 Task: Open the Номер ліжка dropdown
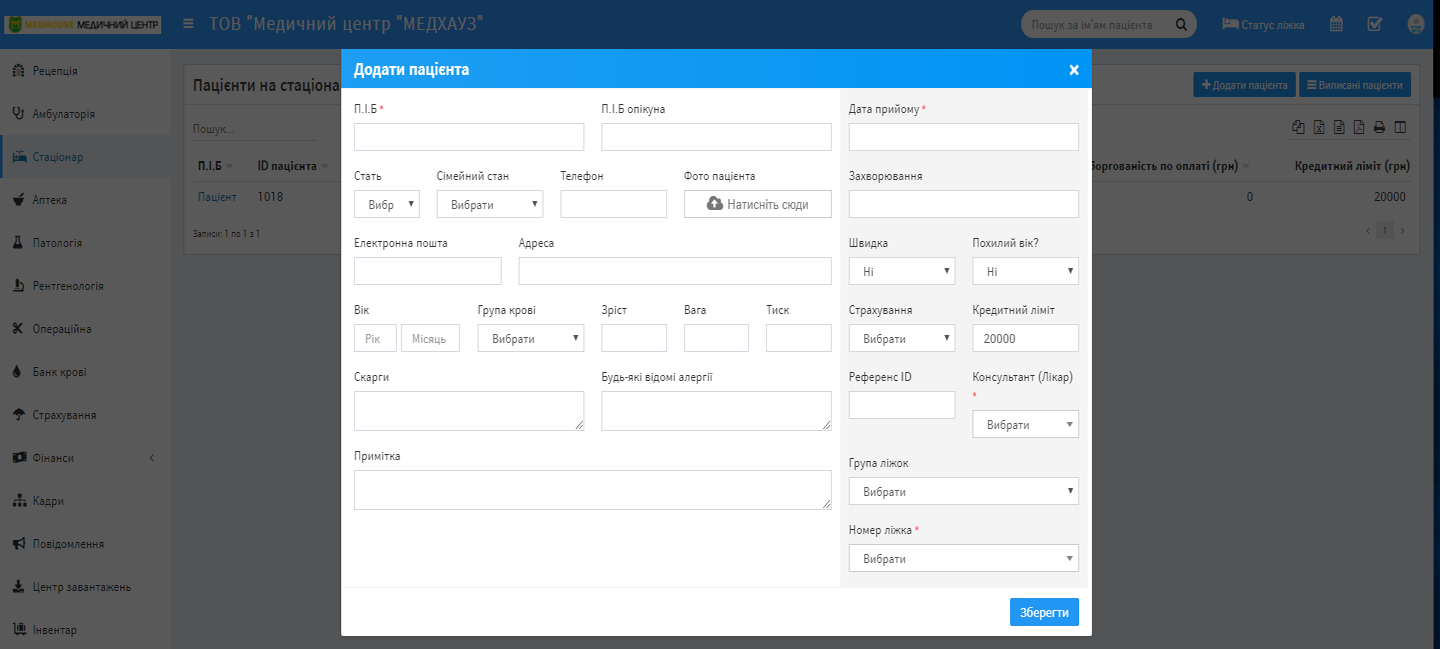(x=964, y=558)
